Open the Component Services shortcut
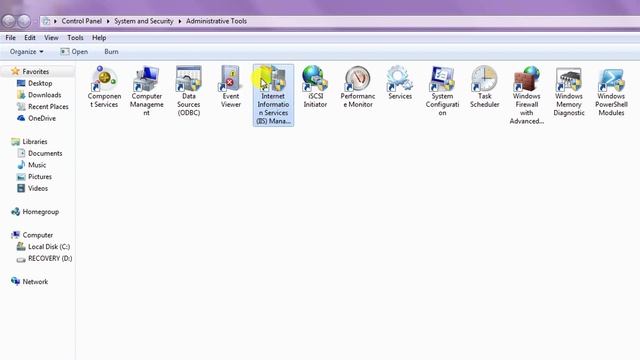Image resolution: width=640 pixels, height=360 pixels. pos(104,87)
